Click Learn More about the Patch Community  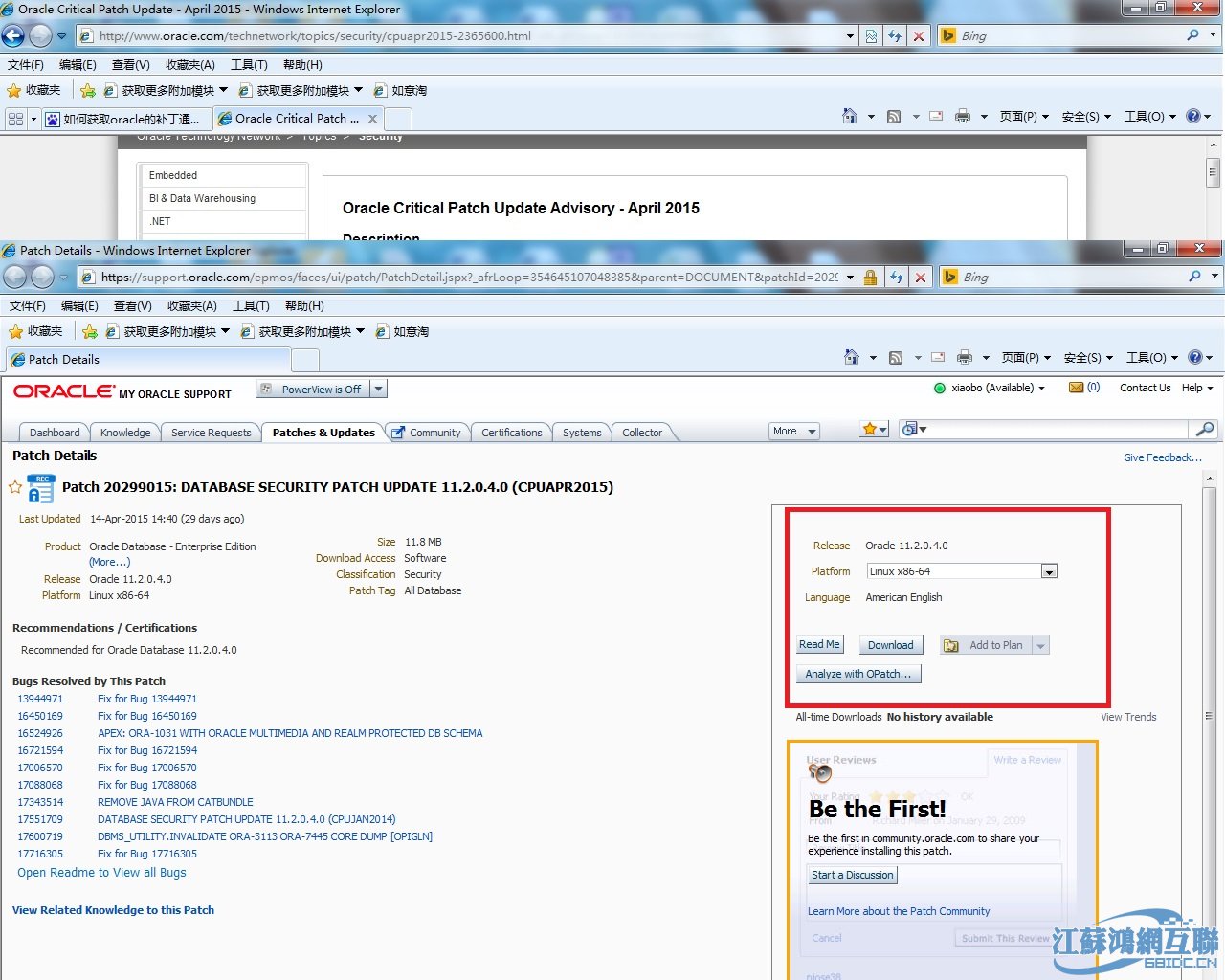point(899,911)
